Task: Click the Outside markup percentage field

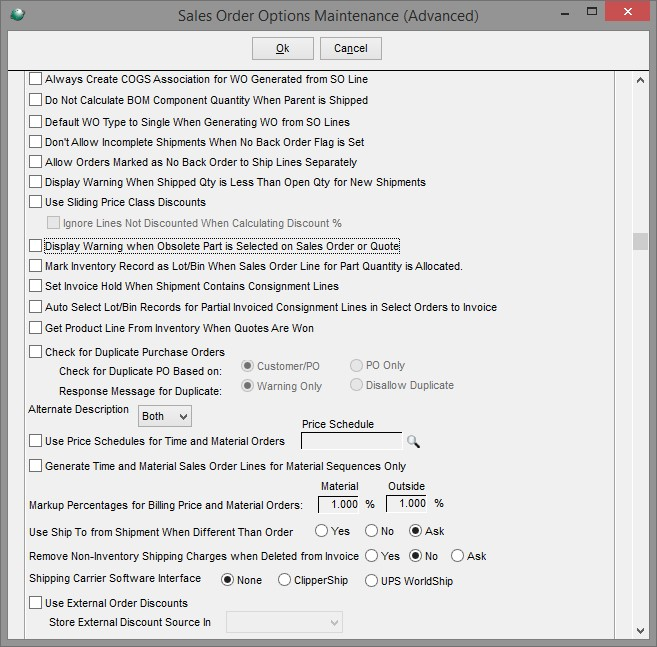Action: pyautogui.click(x=406, y=504)
